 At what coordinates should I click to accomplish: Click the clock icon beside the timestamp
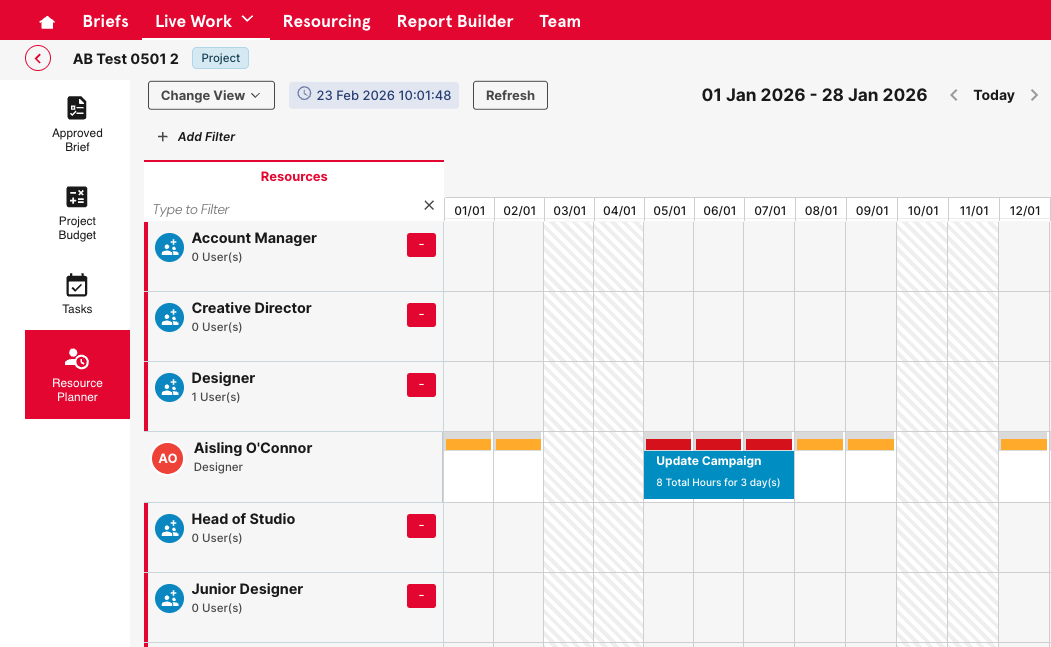304,94
